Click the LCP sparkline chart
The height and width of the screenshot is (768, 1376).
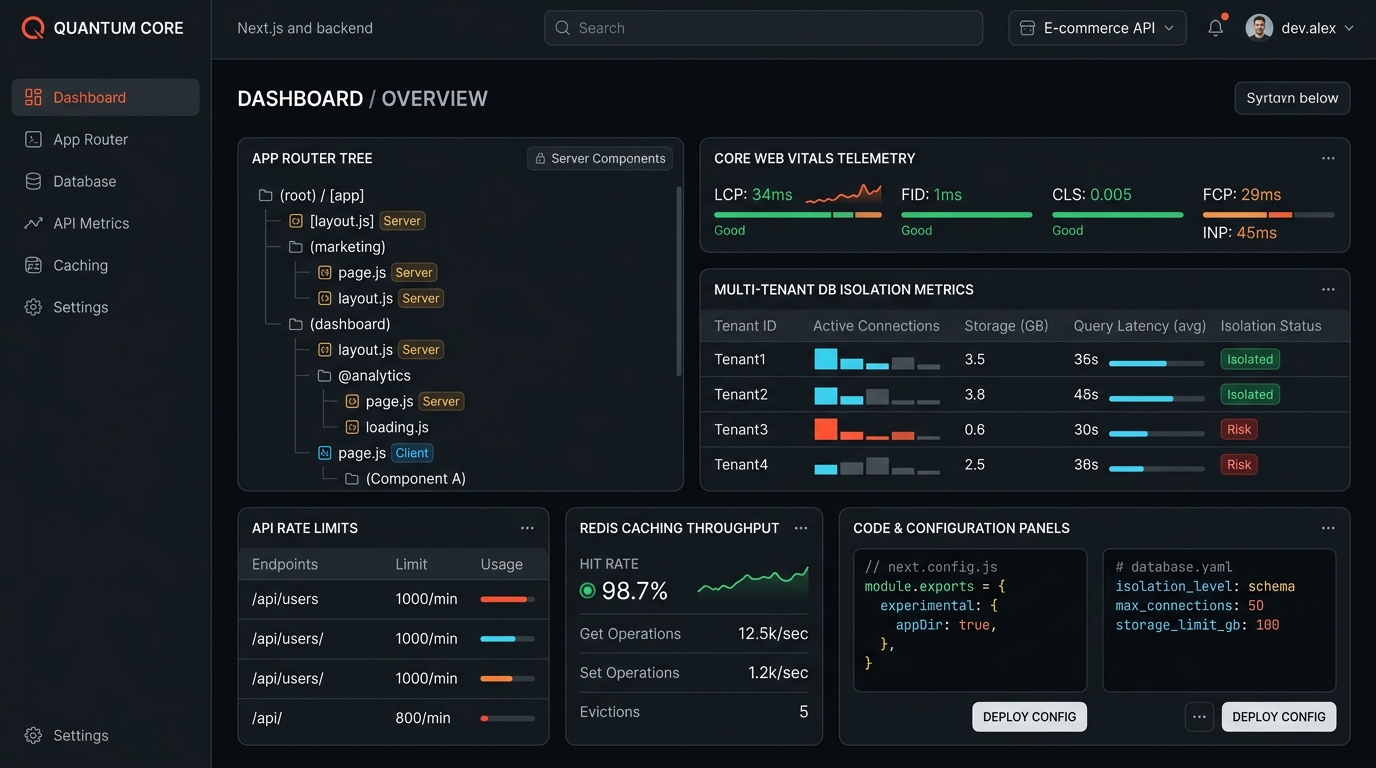point(843,194)
